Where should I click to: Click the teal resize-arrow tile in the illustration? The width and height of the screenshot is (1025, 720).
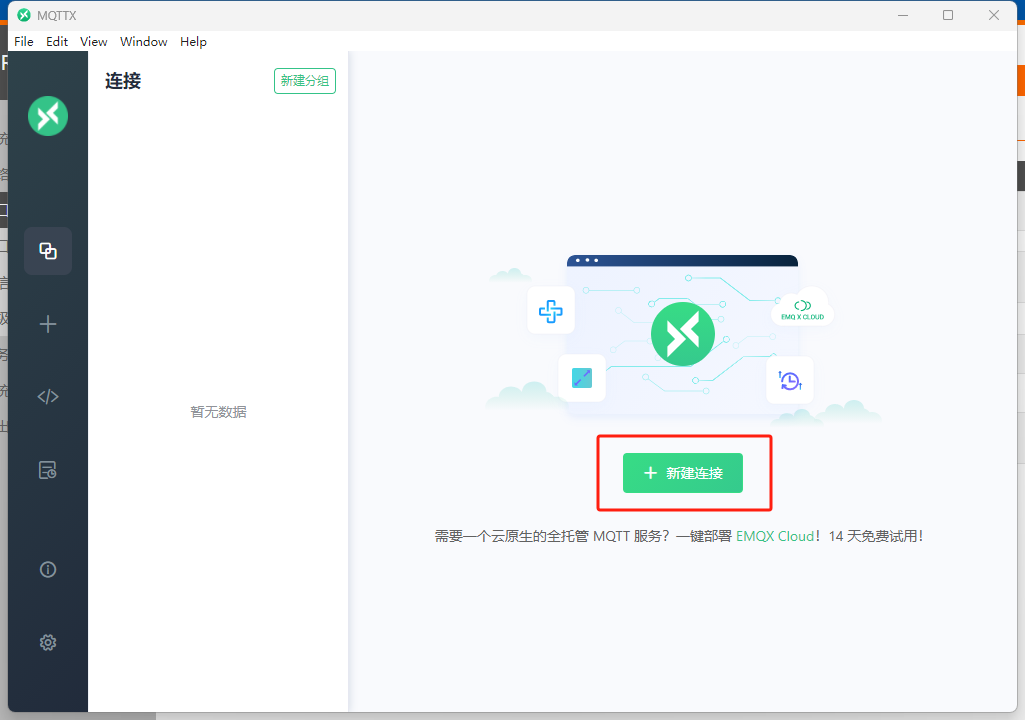pyautogui.click(x=582, y=378)
